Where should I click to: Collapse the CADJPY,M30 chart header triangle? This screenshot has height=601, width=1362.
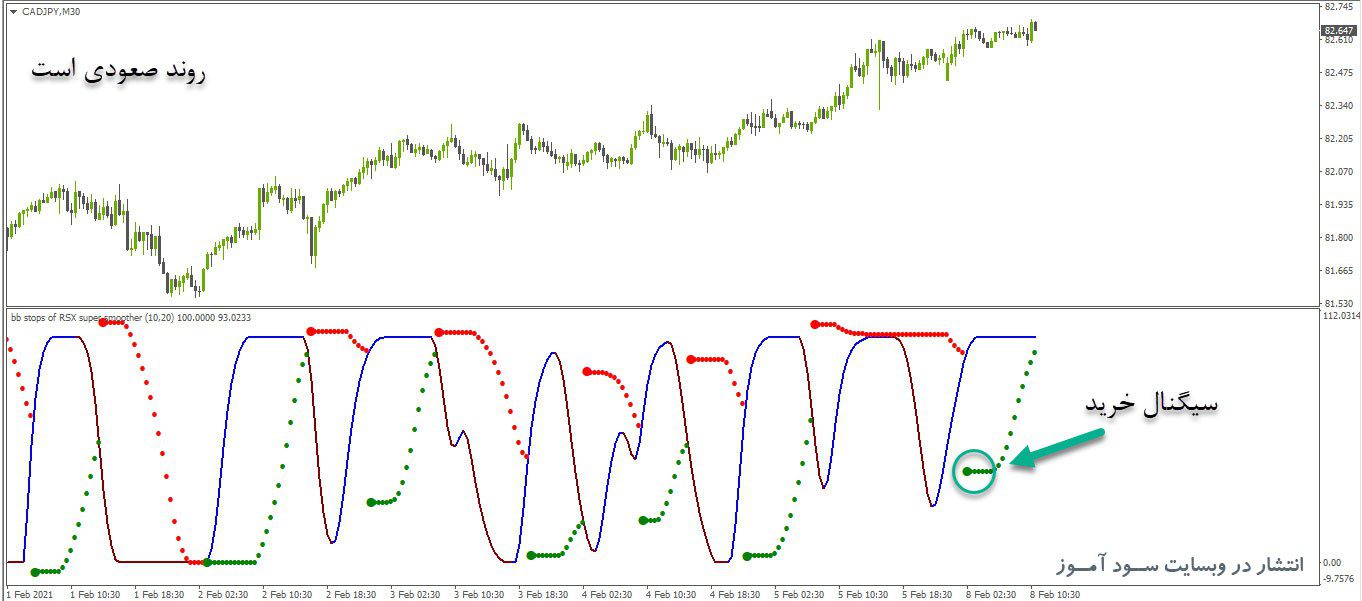(x=13, y=11)
